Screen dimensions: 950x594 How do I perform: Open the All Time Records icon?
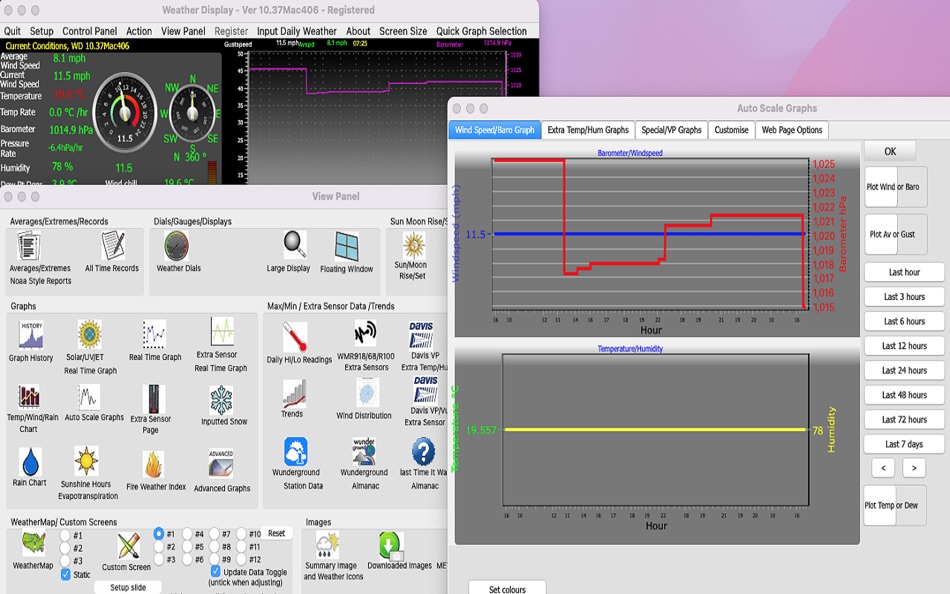[x=113, y=245]
